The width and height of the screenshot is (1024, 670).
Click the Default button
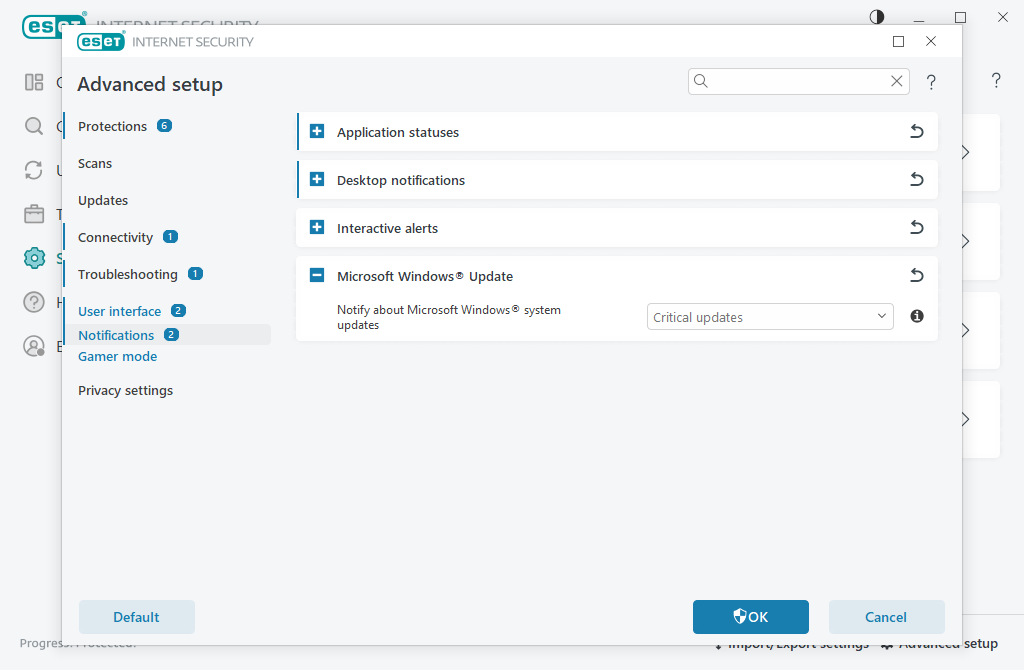coord(136,617)
